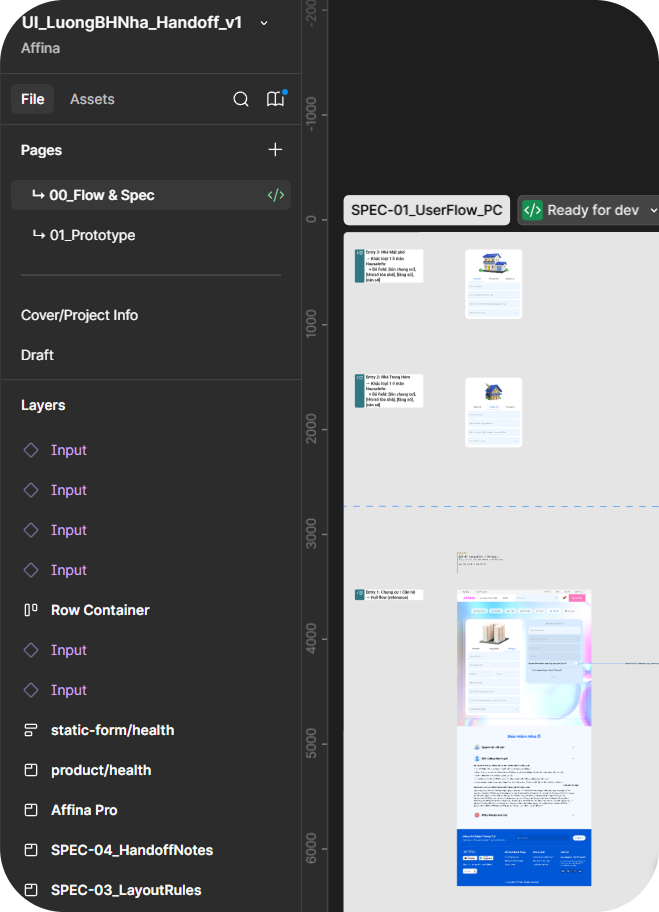The width and height of the screenshot is (659, 912).
Task: Add a new page with plus icon
Action: (x=275, y=150)
